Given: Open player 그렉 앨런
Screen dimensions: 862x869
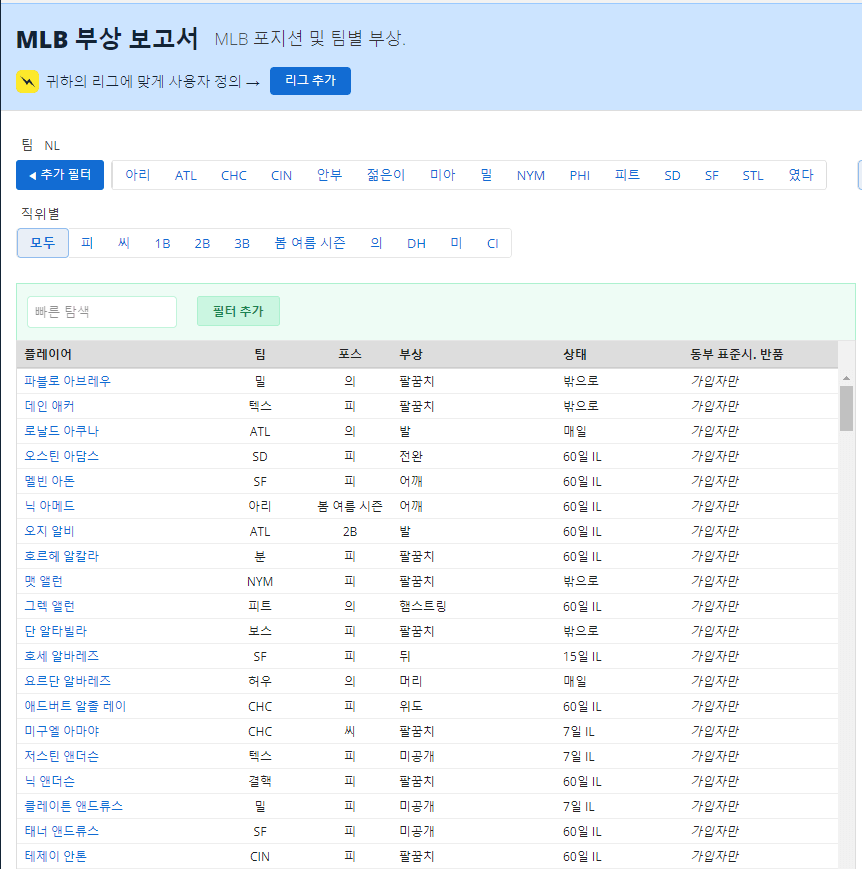Looking at the screenshot, I should (49, 606).
